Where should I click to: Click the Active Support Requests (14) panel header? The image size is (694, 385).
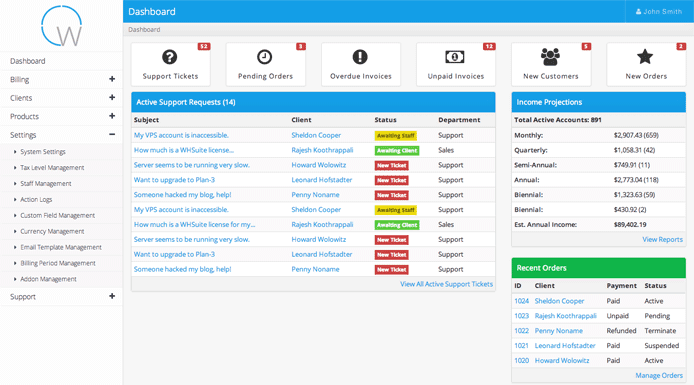[313, 102]
